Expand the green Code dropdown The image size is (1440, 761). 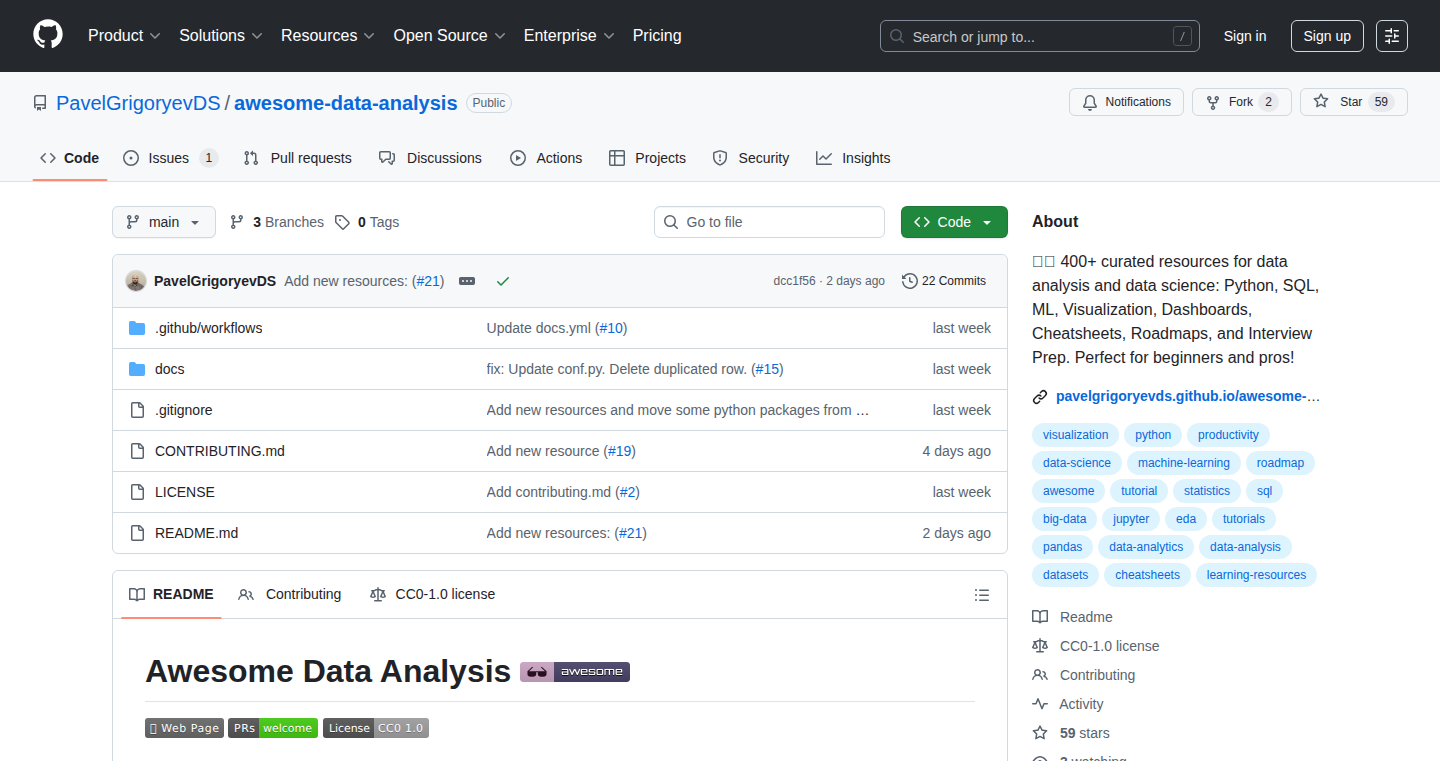(x=954, y=222)
